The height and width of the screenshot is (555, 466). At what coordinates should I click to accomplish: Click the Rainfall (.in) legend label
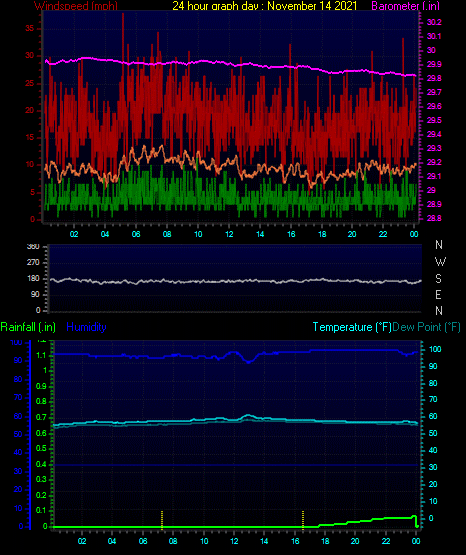28,327
